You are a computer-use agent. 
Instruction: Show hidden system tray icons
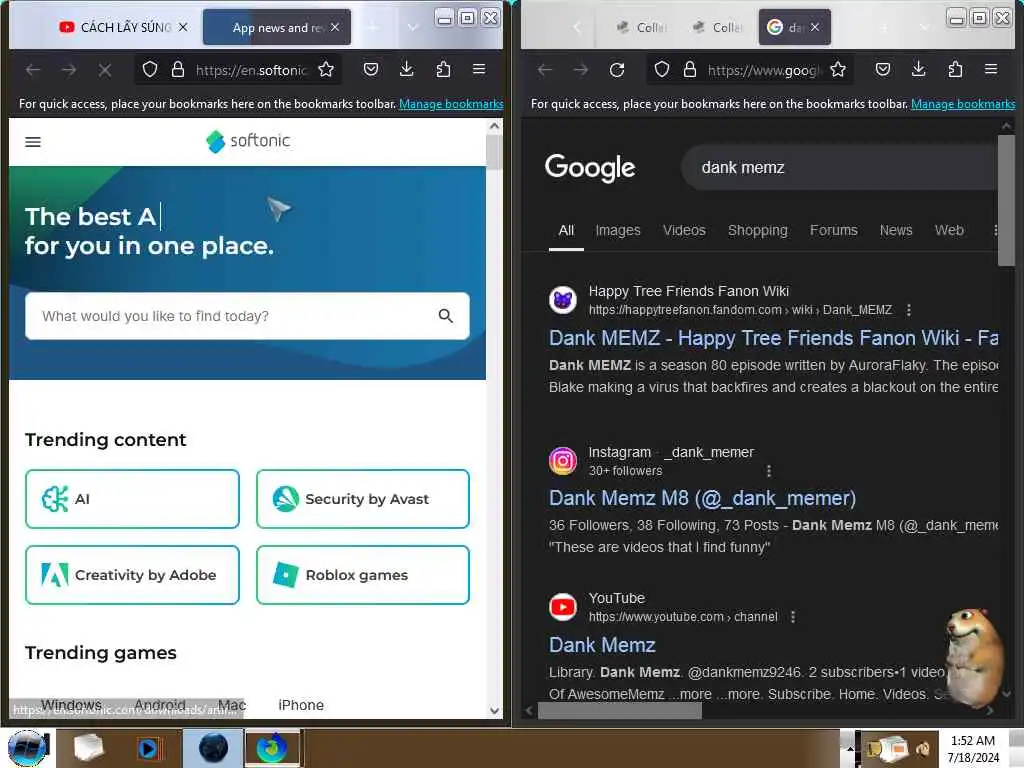click(x=849, y=748)
